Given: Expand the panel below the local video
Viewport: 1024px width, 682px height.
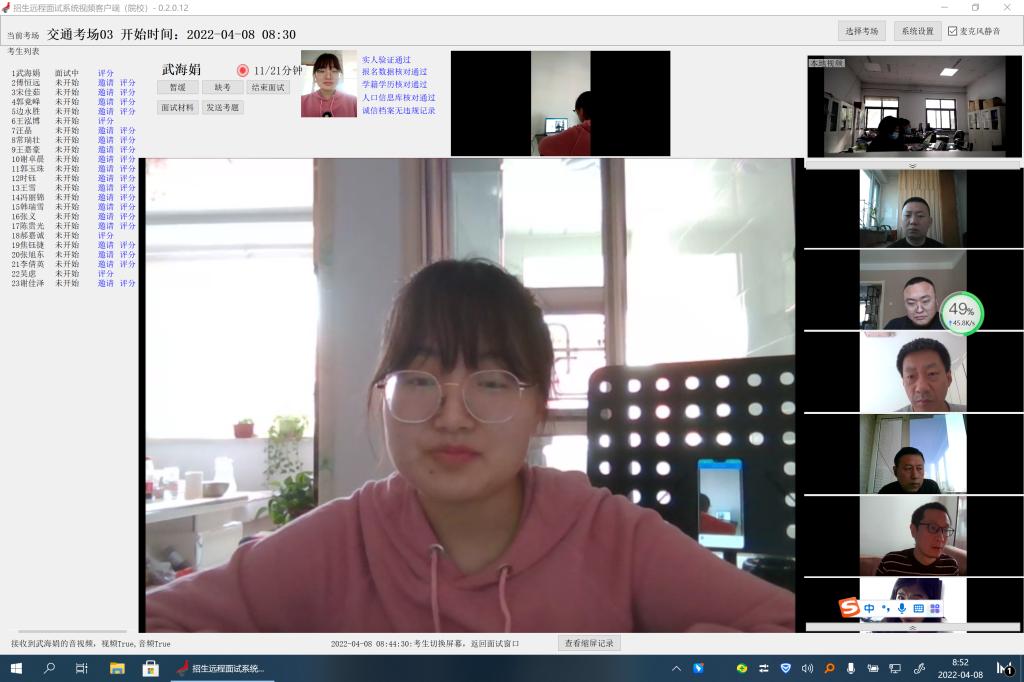Looking at the screenshot, I should point(912,165).
